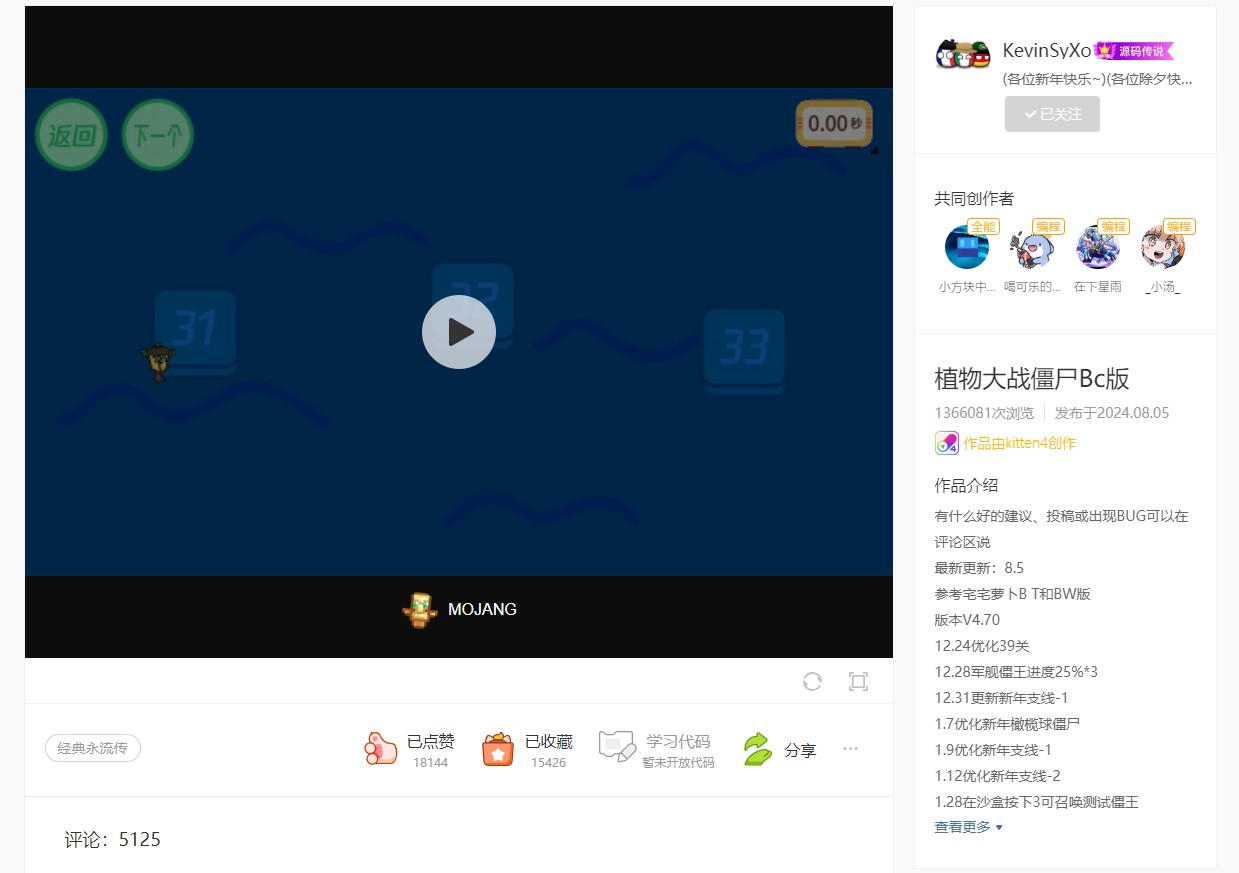Click the line 12.24优化39关
This screenshot has width=1239, height=873.
click(981, 646)
